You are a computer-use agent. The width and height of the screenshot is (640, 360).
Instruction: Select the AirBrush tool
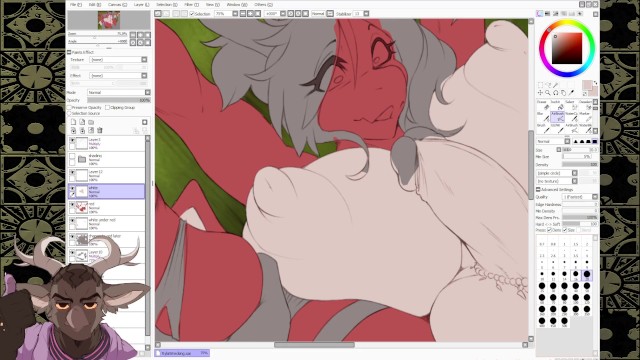point(558,118)
